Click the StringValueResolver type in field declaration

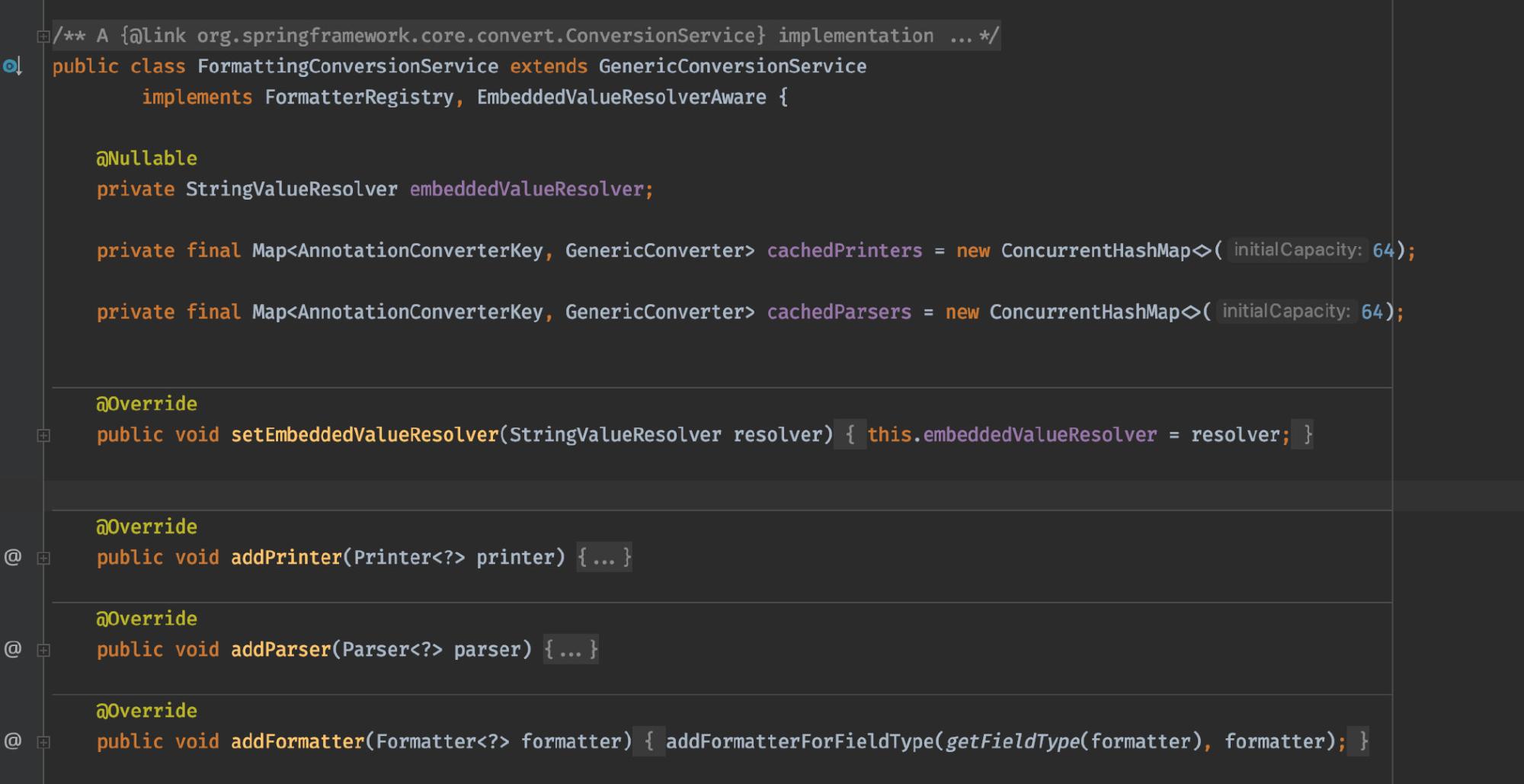(x=292, y=189)
